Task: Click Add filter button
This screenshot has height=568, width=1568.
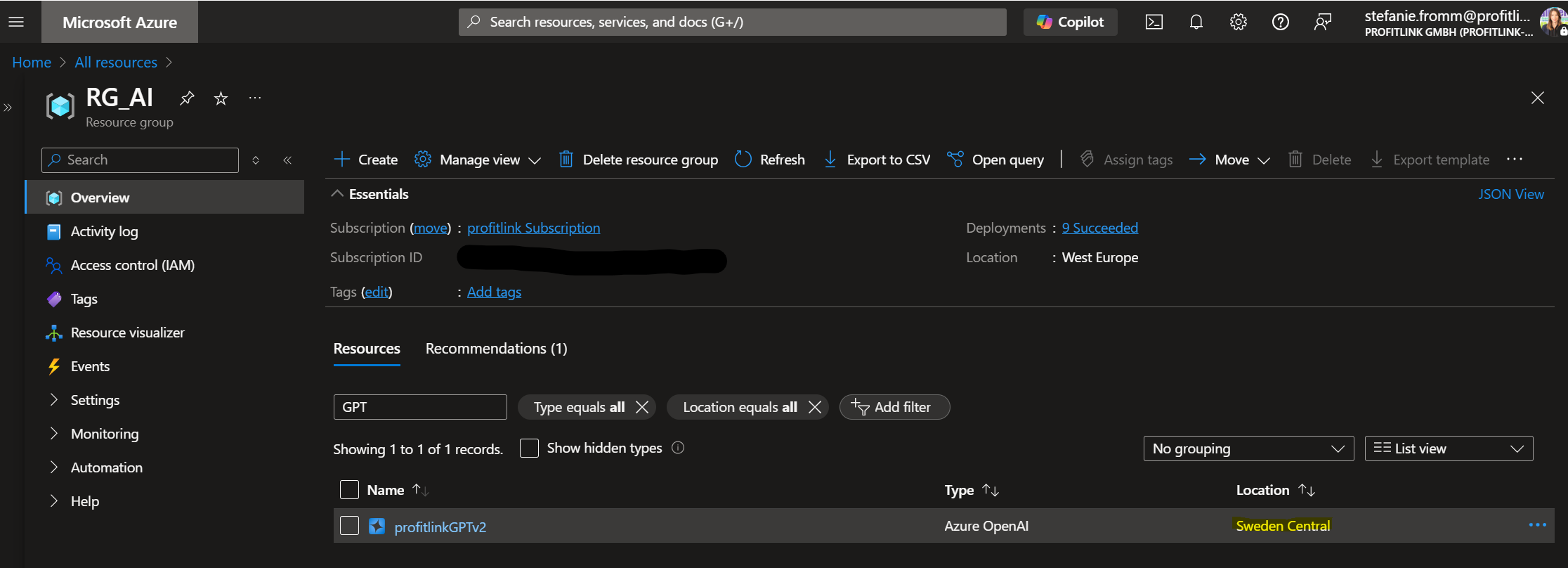Action: (894, 407)
